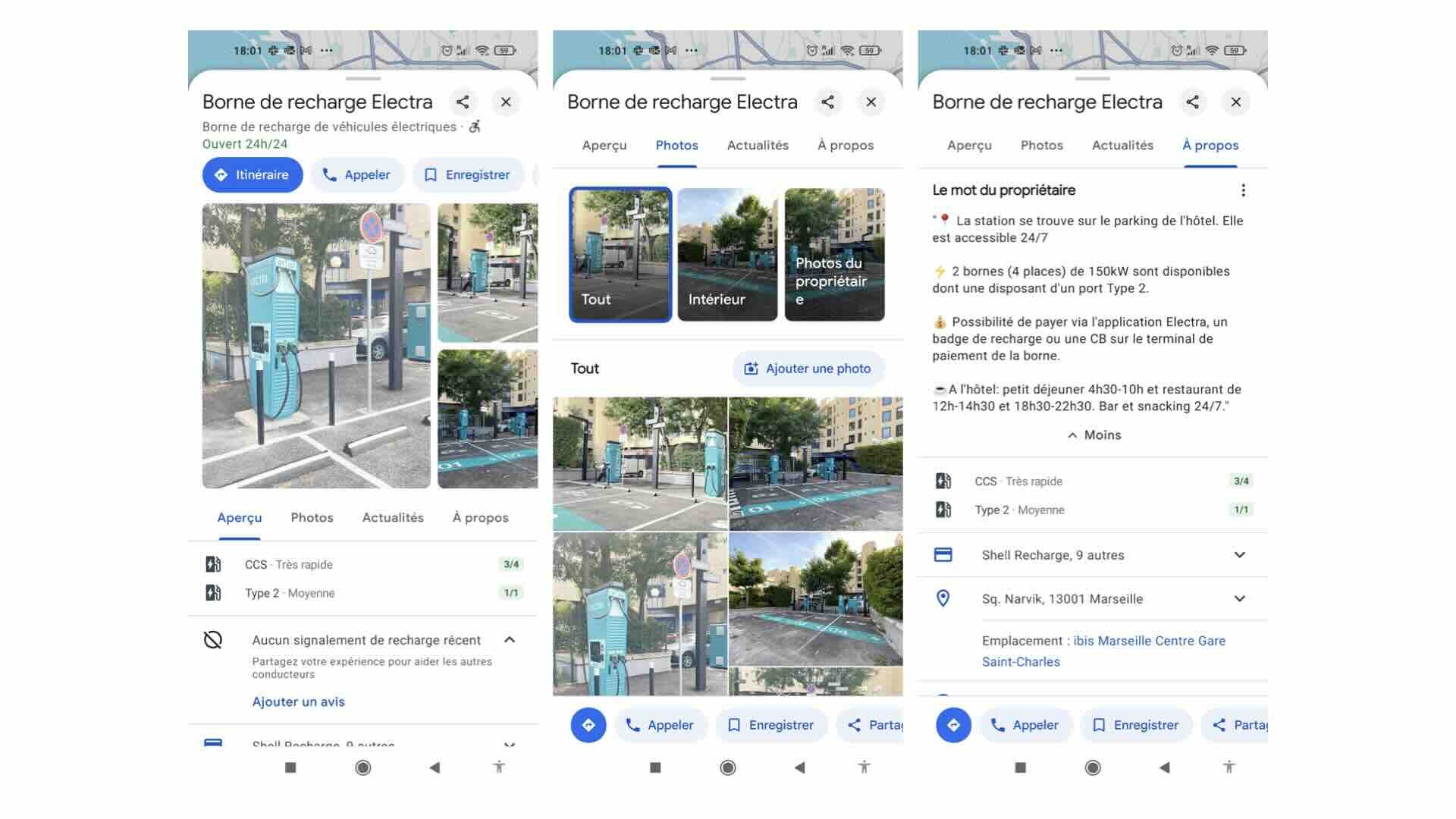Screen dimensions: 1456x819
Task: Tap Android home circle in middle screen
Action: (x=728, y=768)
